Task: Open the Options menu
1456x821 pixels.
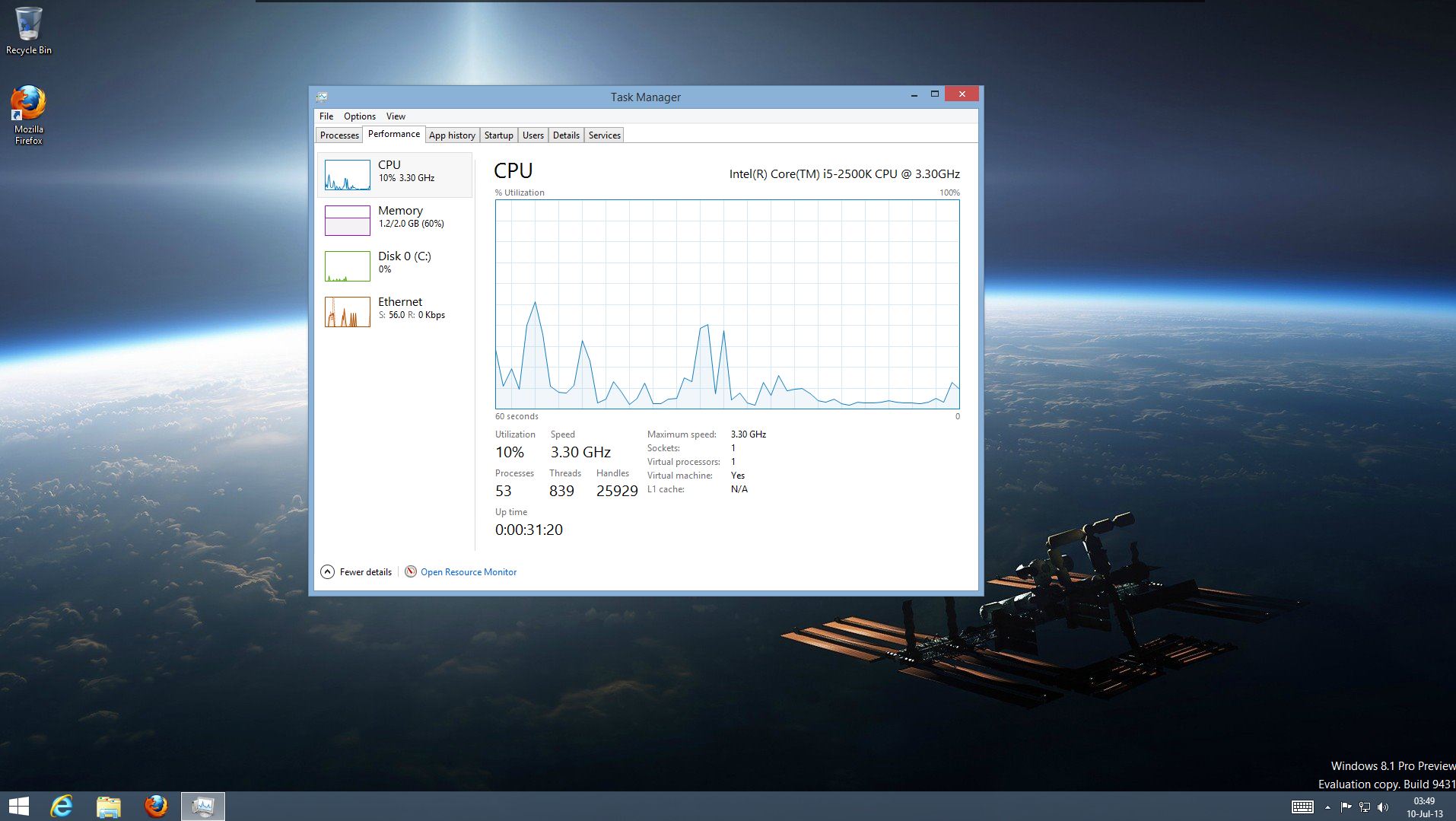Action: pyautogui.click(x=360, y=116)
